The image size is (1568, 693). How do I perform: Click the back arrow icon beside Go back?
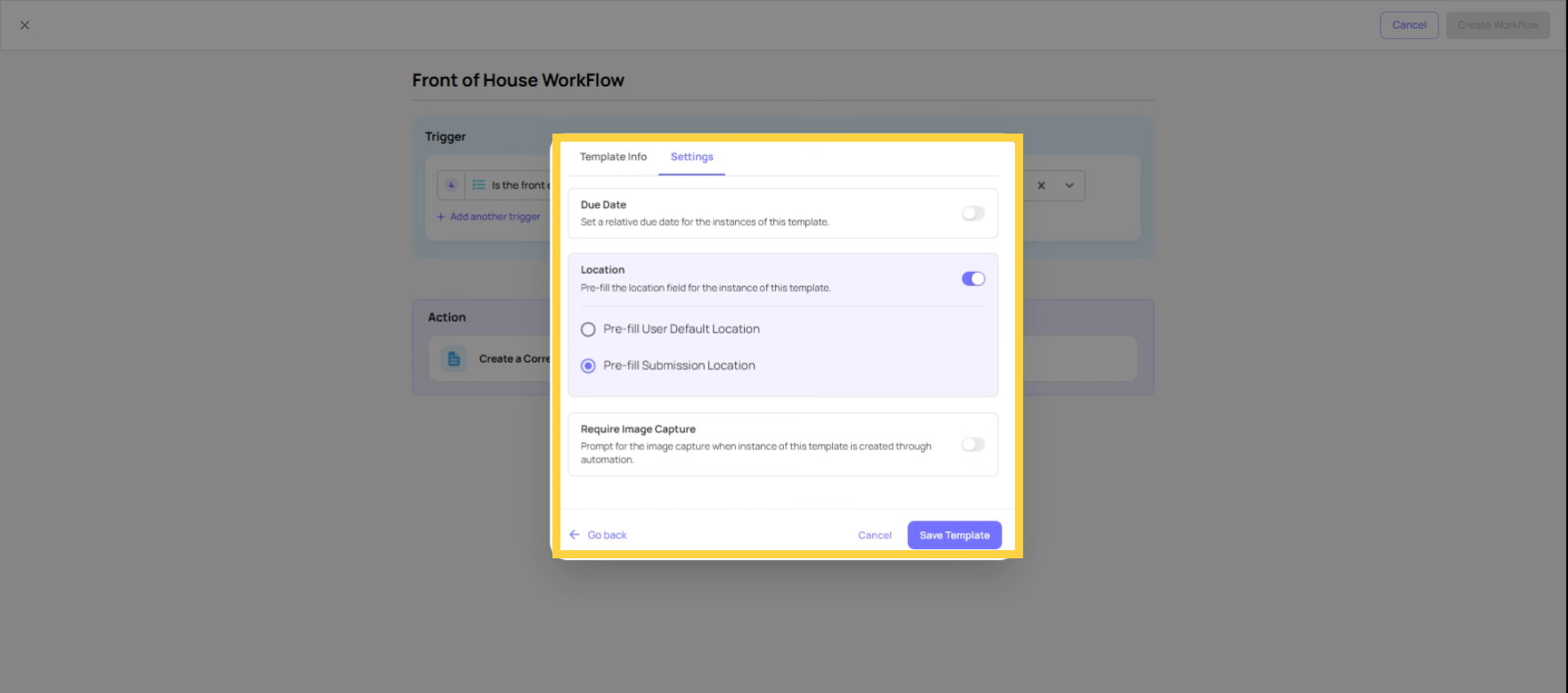tap(574, 534)
